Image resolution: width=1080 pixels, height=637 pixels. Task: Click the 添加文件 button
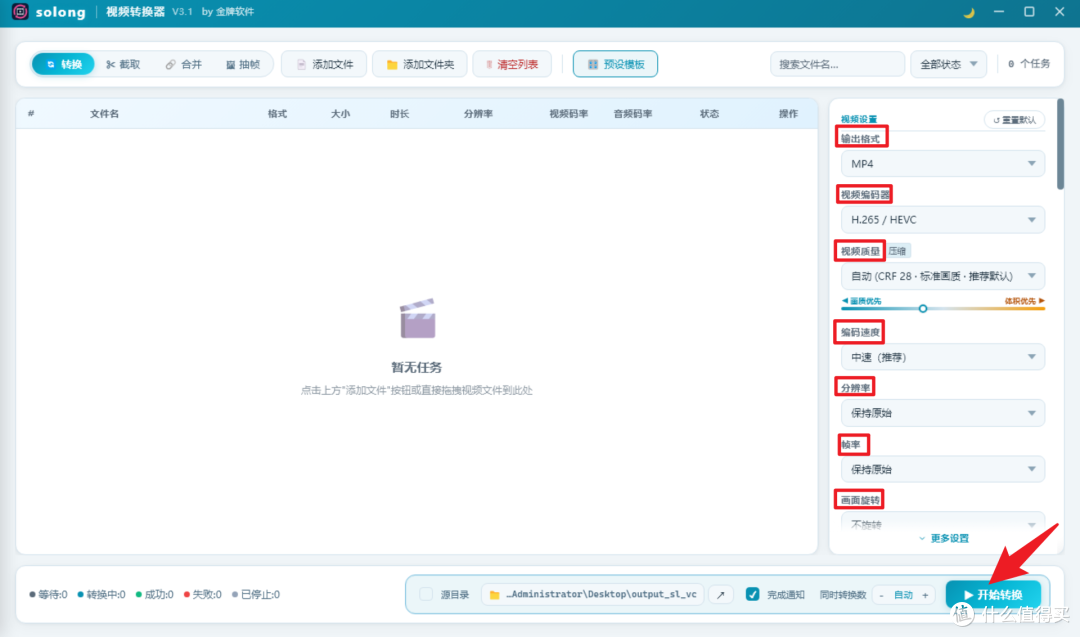point(324,64)
